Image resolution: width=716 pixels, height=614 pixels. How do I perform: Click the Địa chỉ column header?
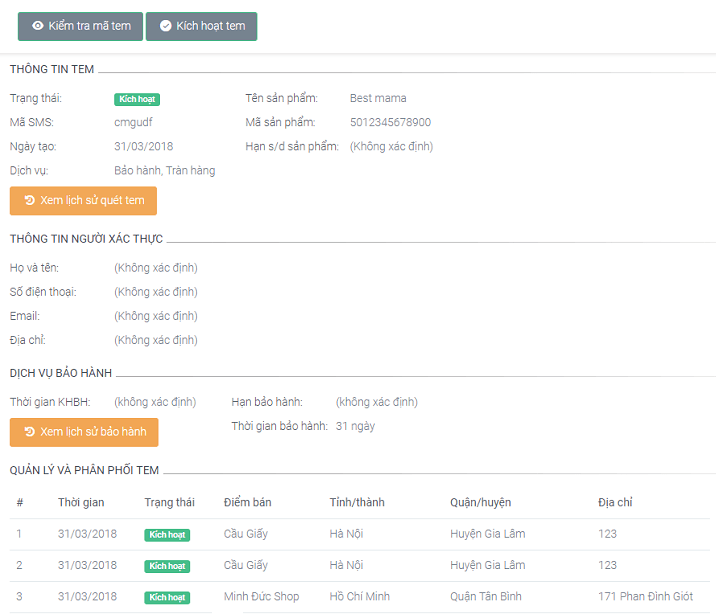(x=615, y=502)
